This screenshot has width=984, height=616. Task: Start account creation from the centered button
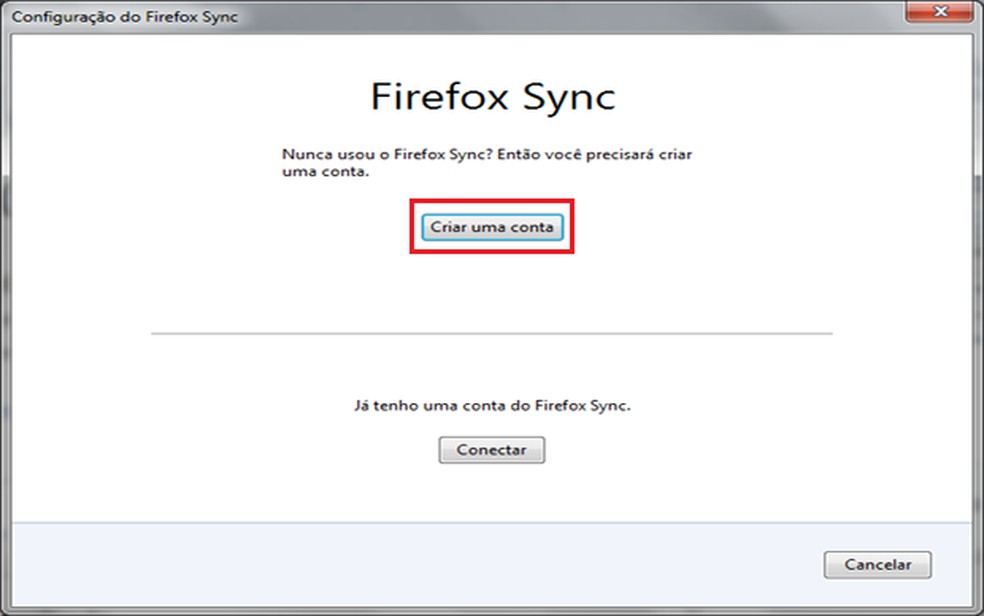[x=491, y=227]
